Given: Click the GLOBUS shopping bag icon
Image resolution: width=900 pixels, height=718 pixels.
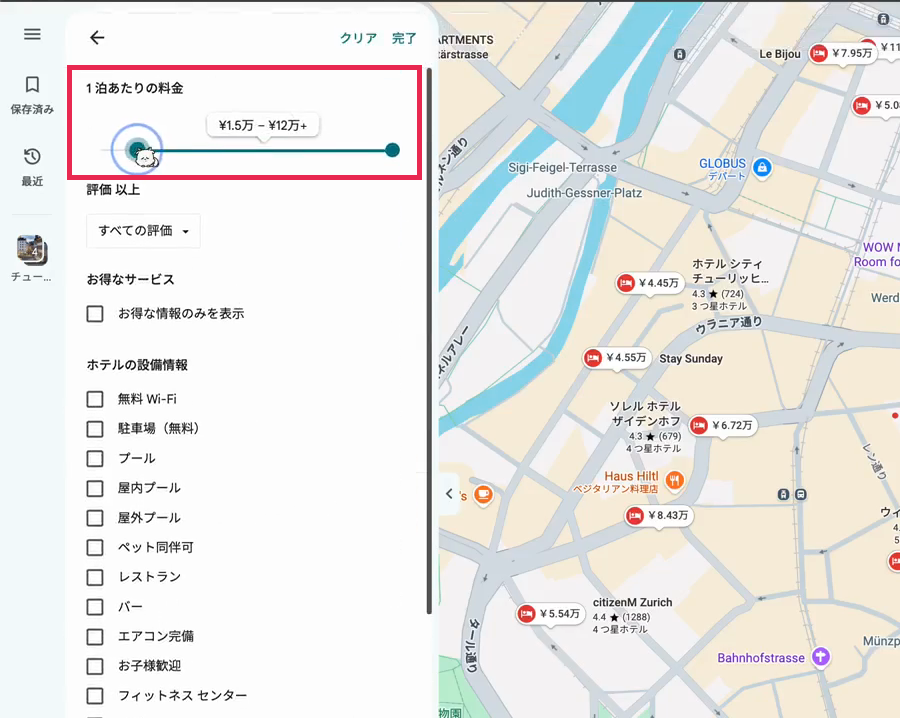Looking at the screenshot, I should (762, 168).
